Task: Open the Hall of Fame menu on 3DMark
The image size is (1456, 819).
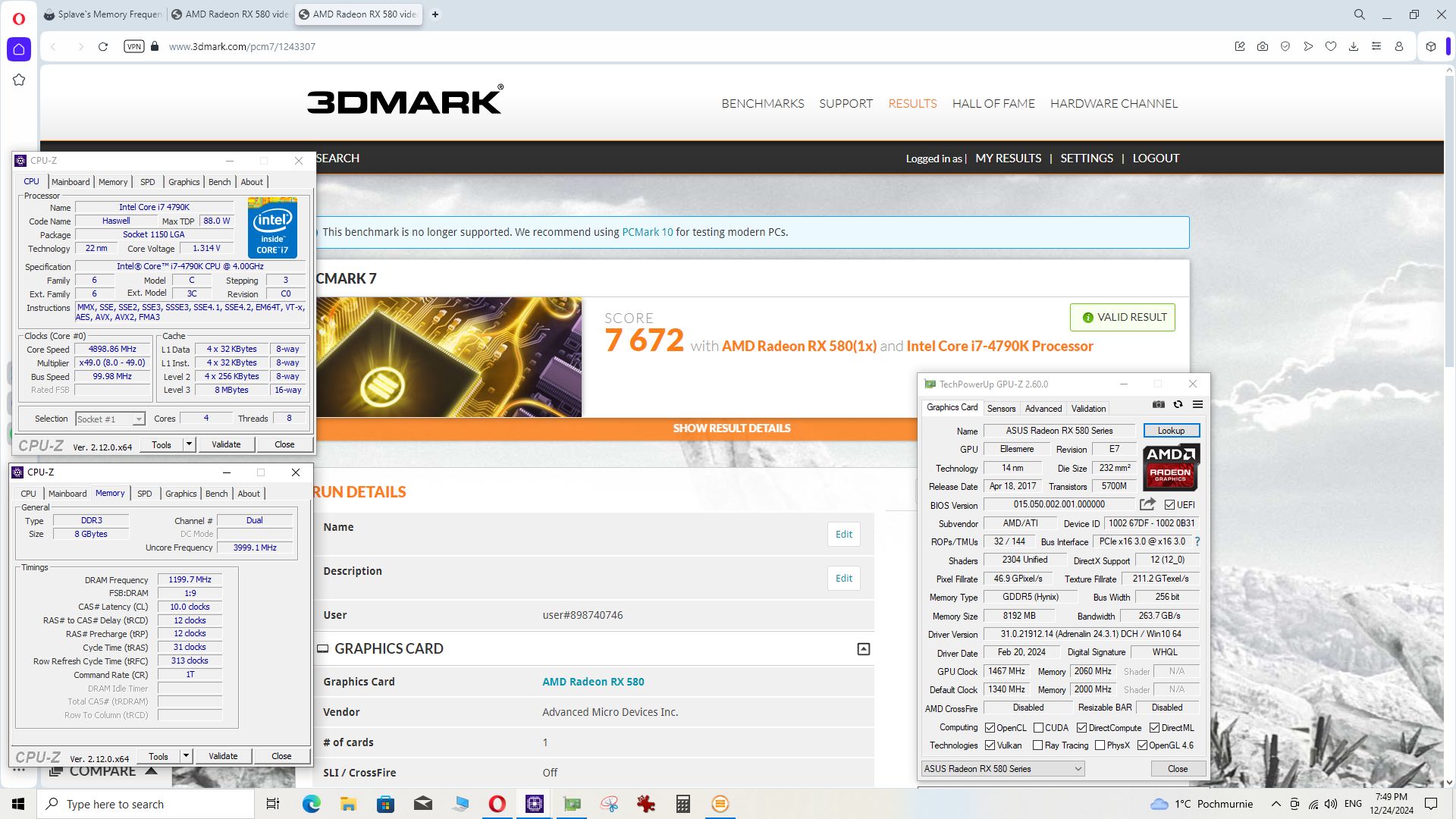Action: click(x=993, y=104)
